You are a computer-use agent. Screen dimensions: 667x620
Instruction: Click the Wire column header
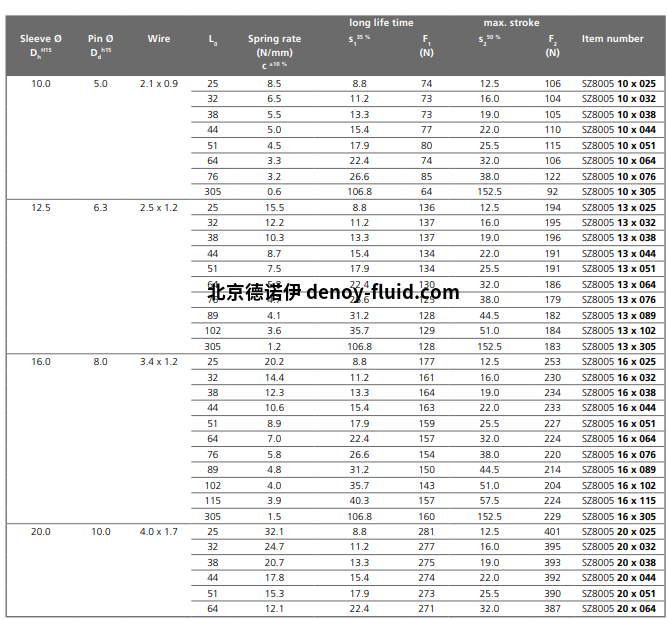pos(159,39)
